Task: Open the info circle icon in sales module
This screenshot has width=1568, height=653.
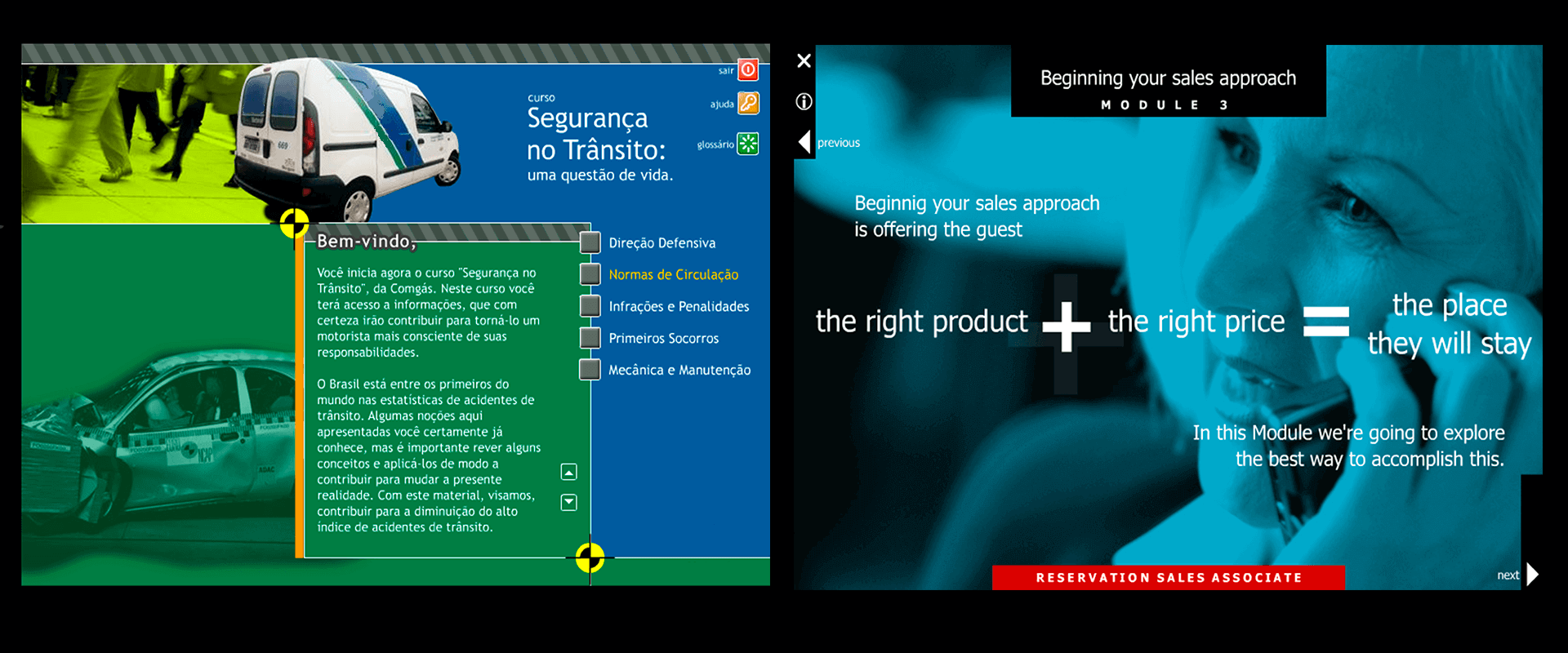Action: click(x=804, y=101)
